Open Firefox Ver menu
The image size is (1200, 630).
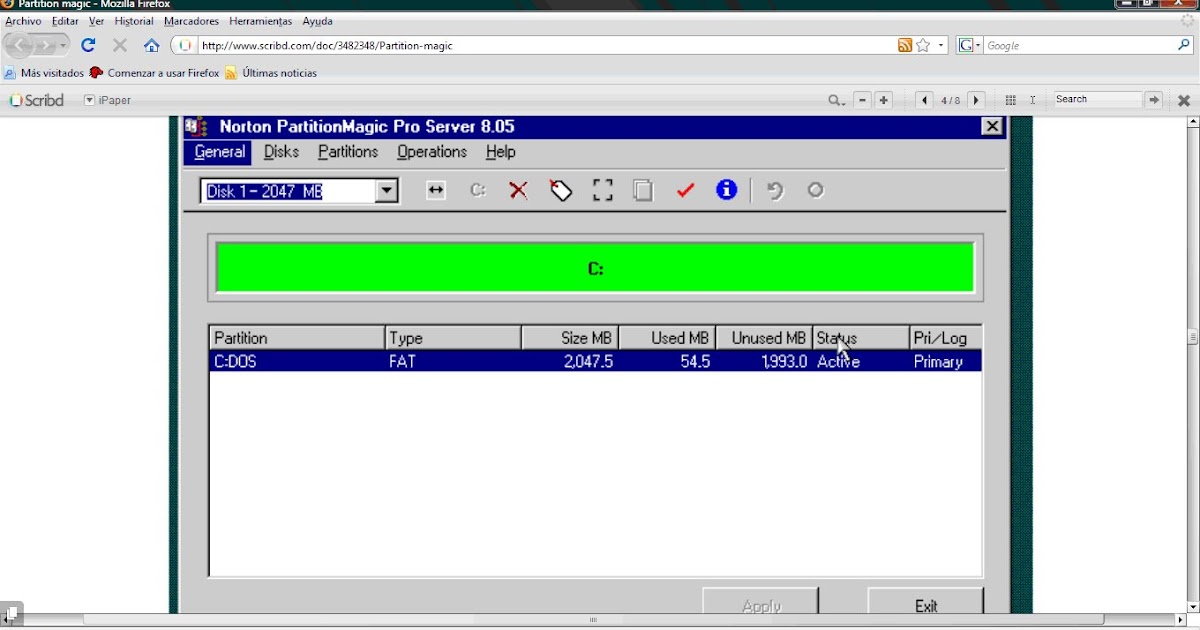(x=96, y=21)
